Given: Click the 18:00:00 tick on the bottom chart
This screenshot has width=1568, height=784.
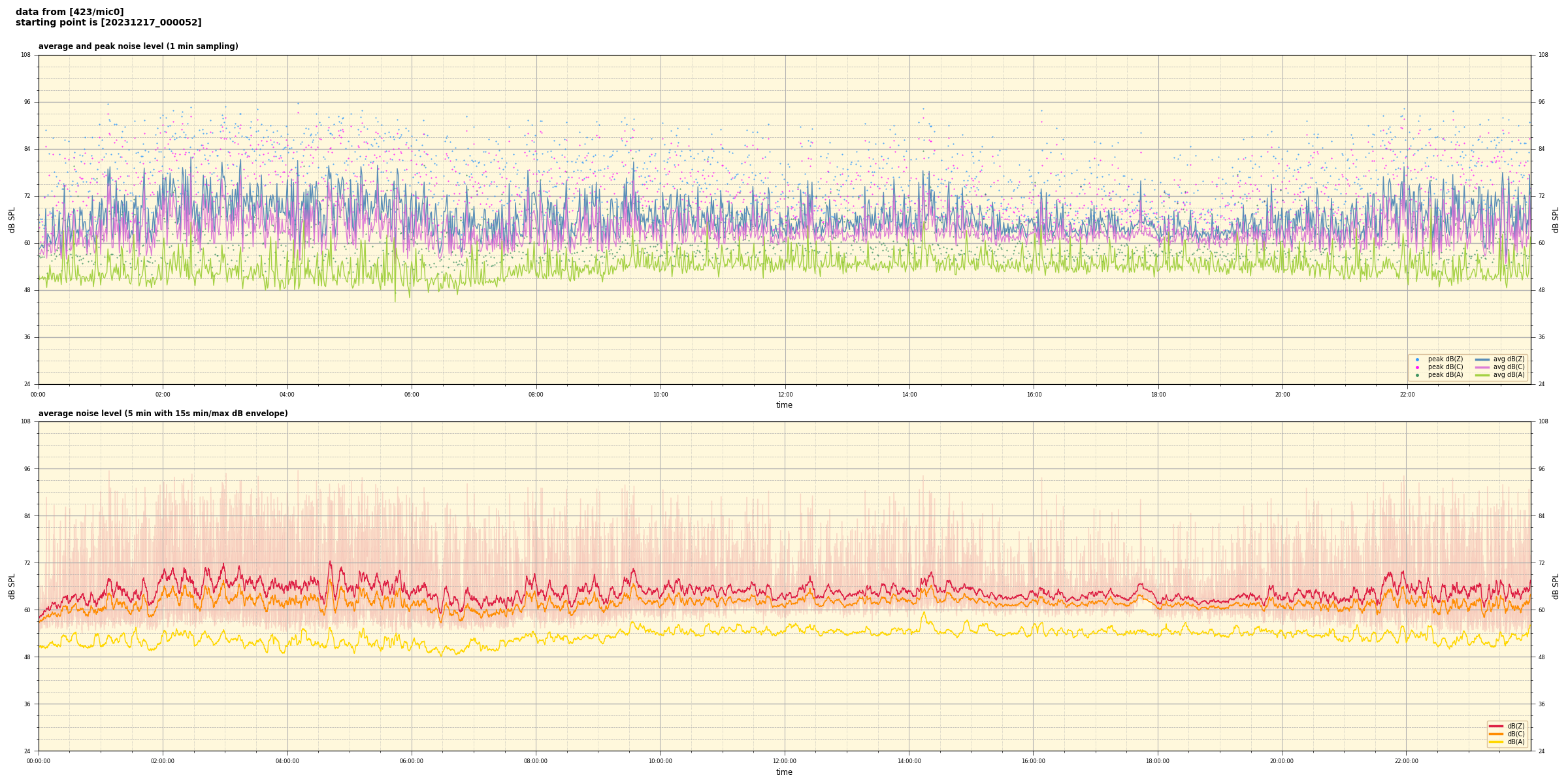Looking at the screenshot, I should pos(1158,761).
